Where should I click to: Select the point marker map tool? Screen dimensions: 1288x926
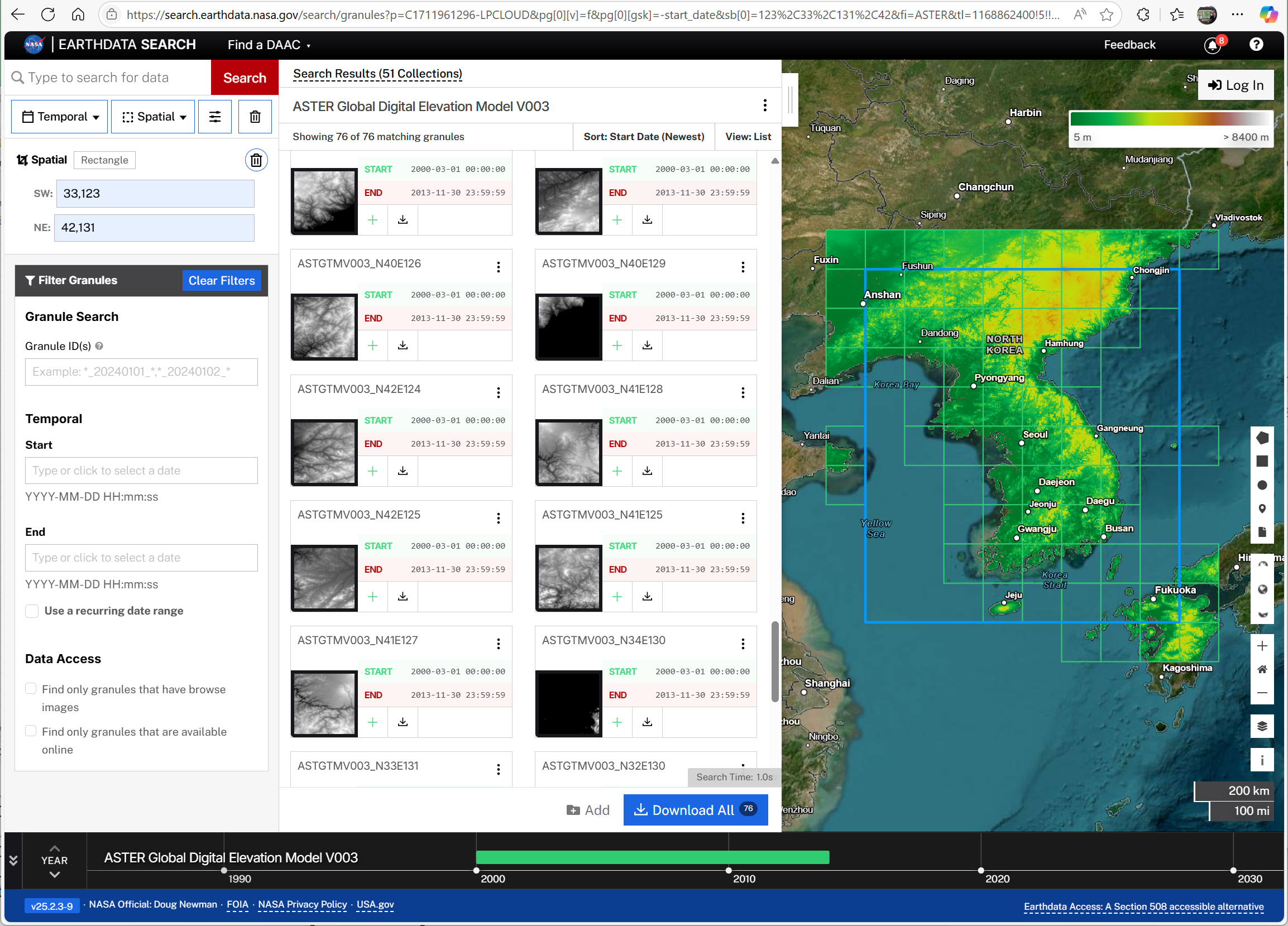(1262, 508)
